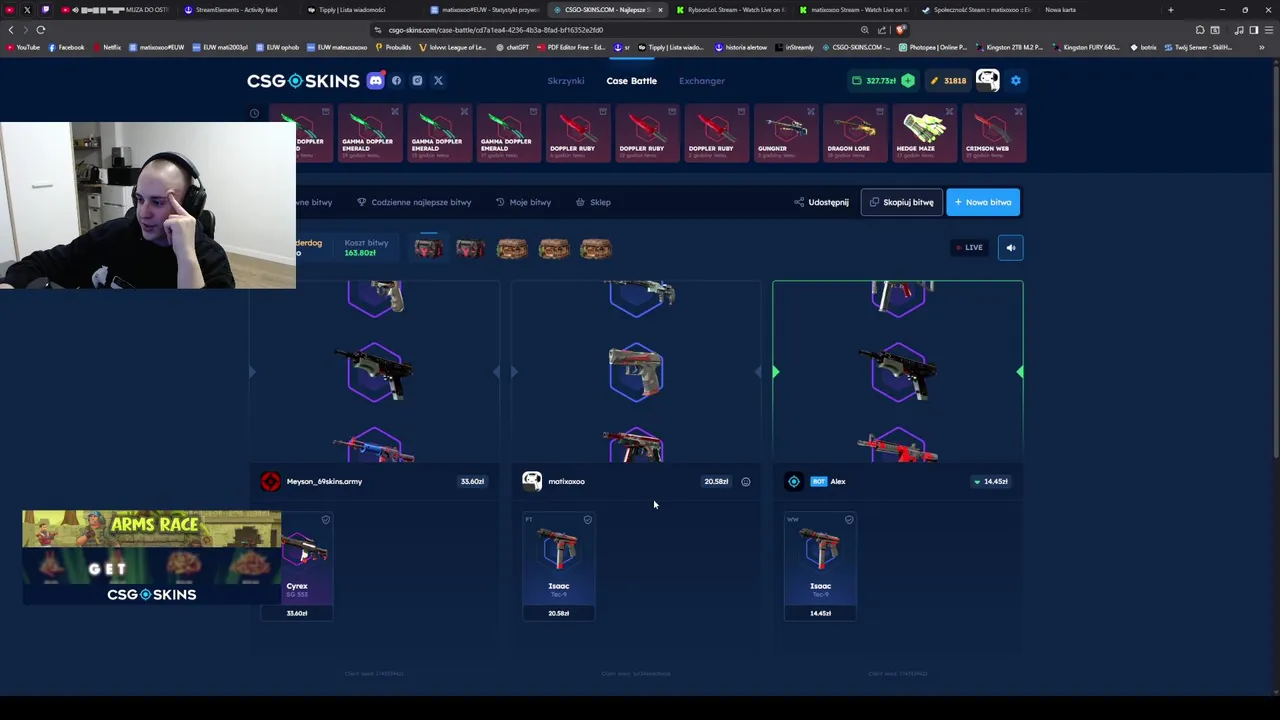The height and width of the screenshot is (720, 1280).
Task: Click the 33.60zł total for Meyson
Action: point(472,481)
